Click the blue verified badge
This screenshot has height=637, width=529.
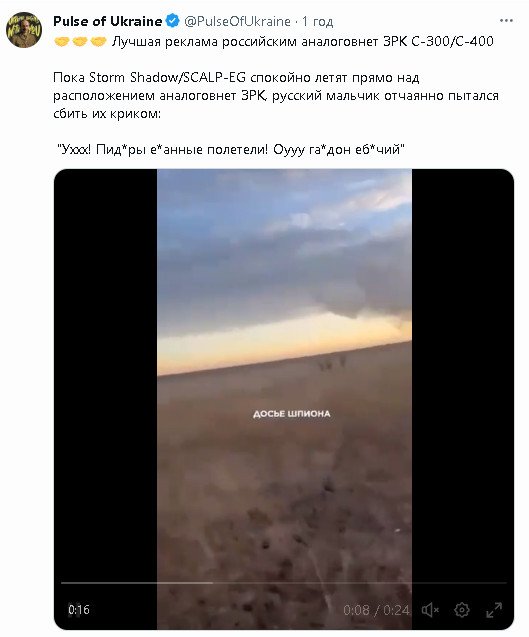(173, 21)
